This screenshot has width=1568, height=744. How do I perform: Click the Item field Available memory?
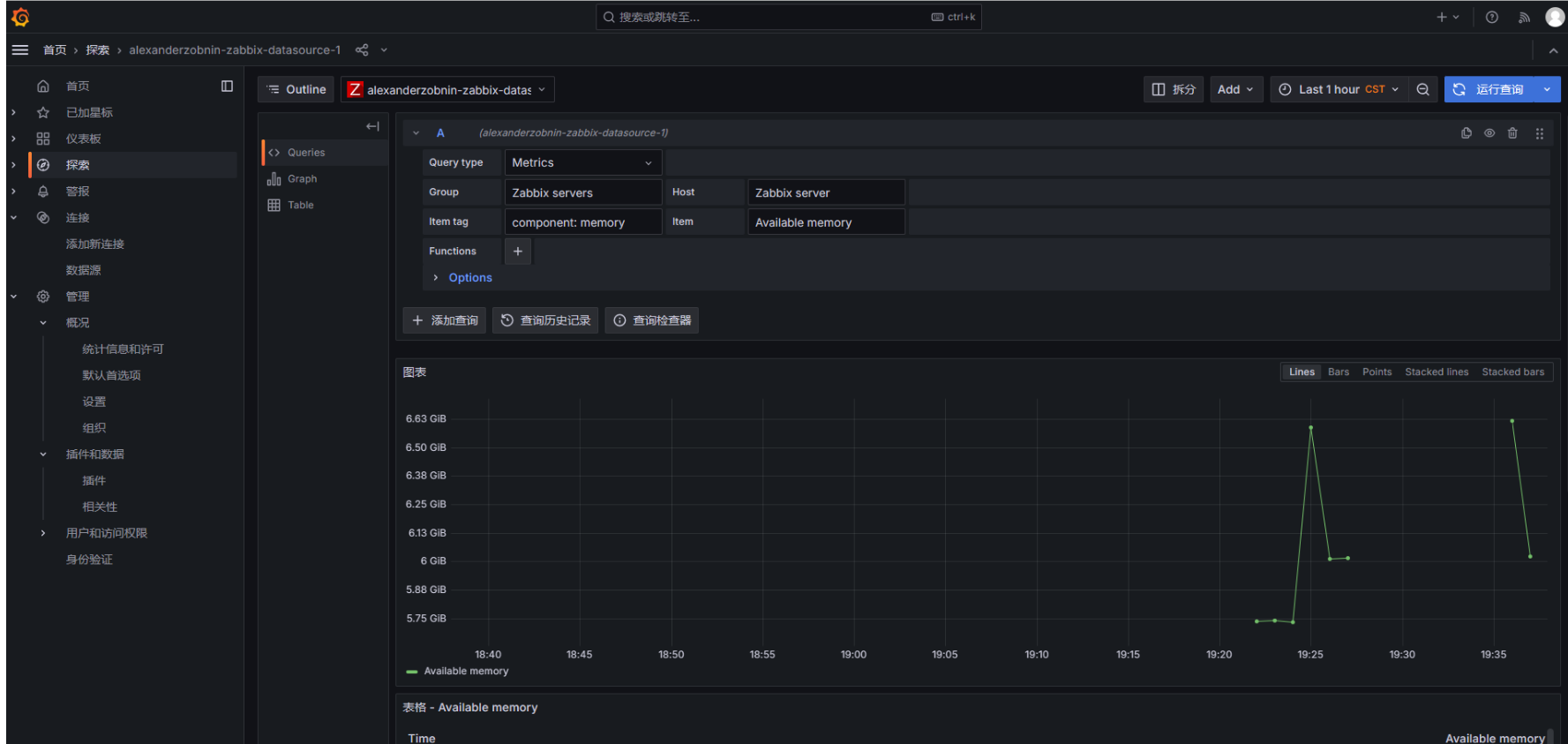(826, 222)
